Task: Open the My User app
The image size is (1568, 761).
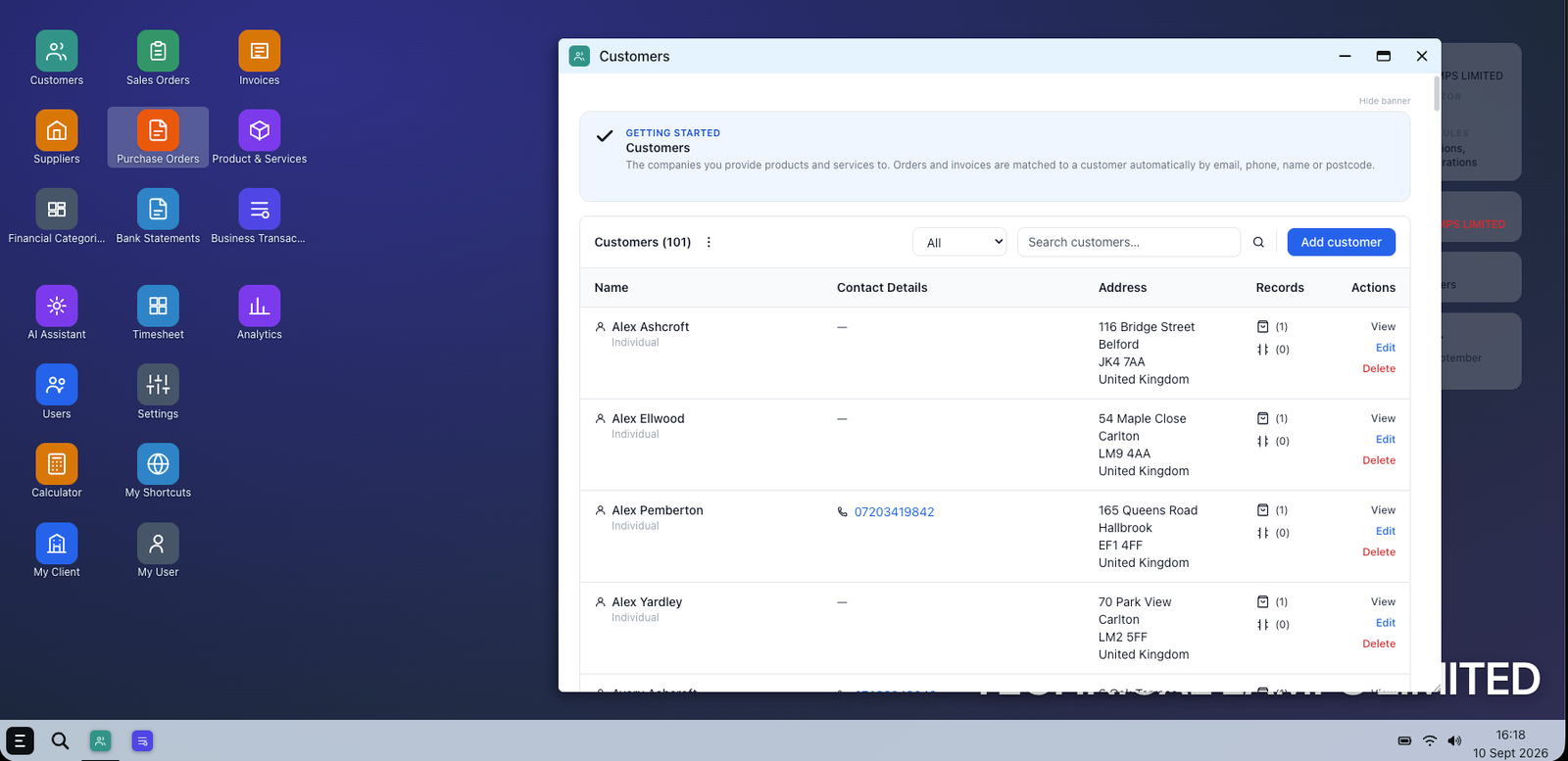Action: (x=158, y=550)
